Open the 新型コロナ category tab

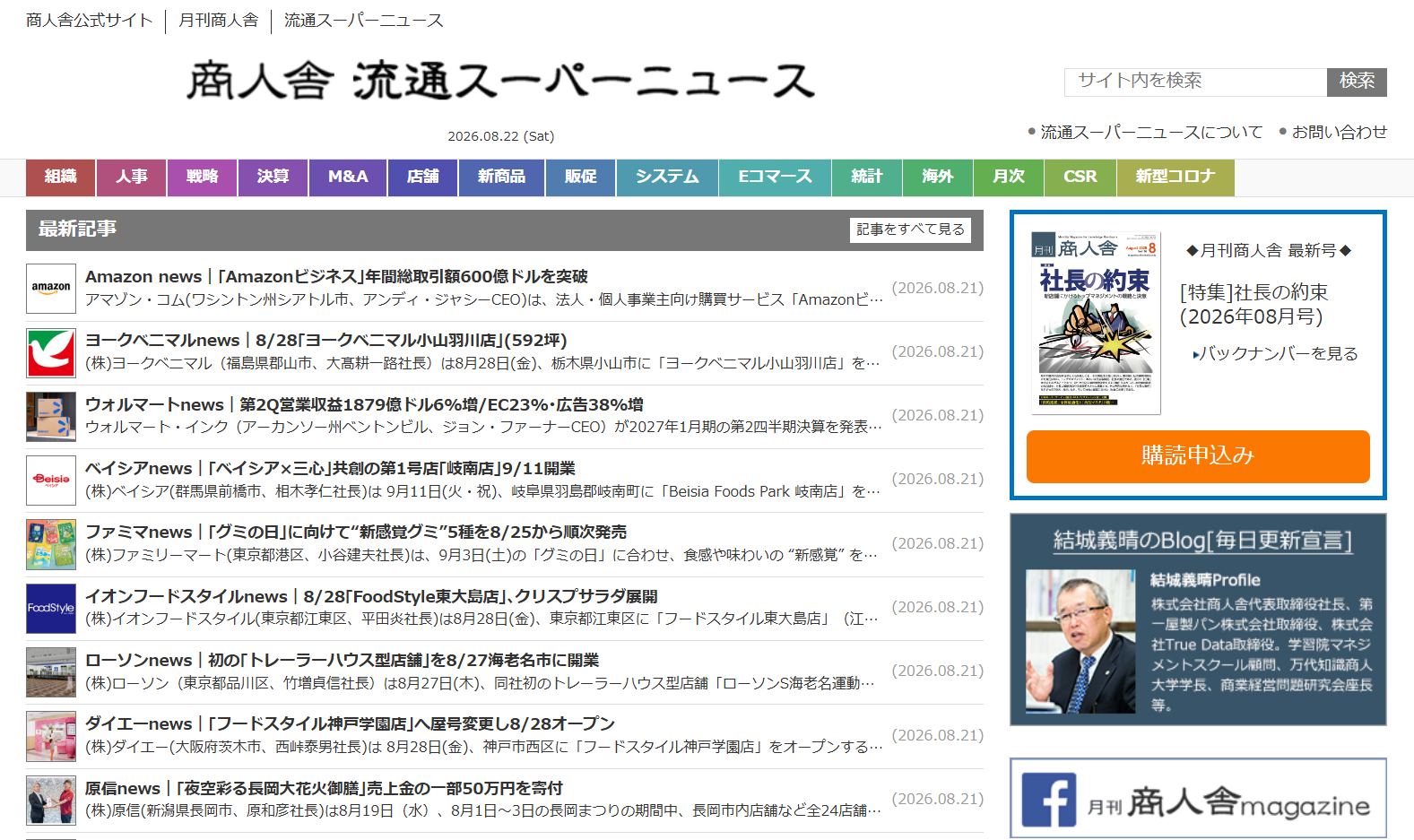pos(1175,178)
